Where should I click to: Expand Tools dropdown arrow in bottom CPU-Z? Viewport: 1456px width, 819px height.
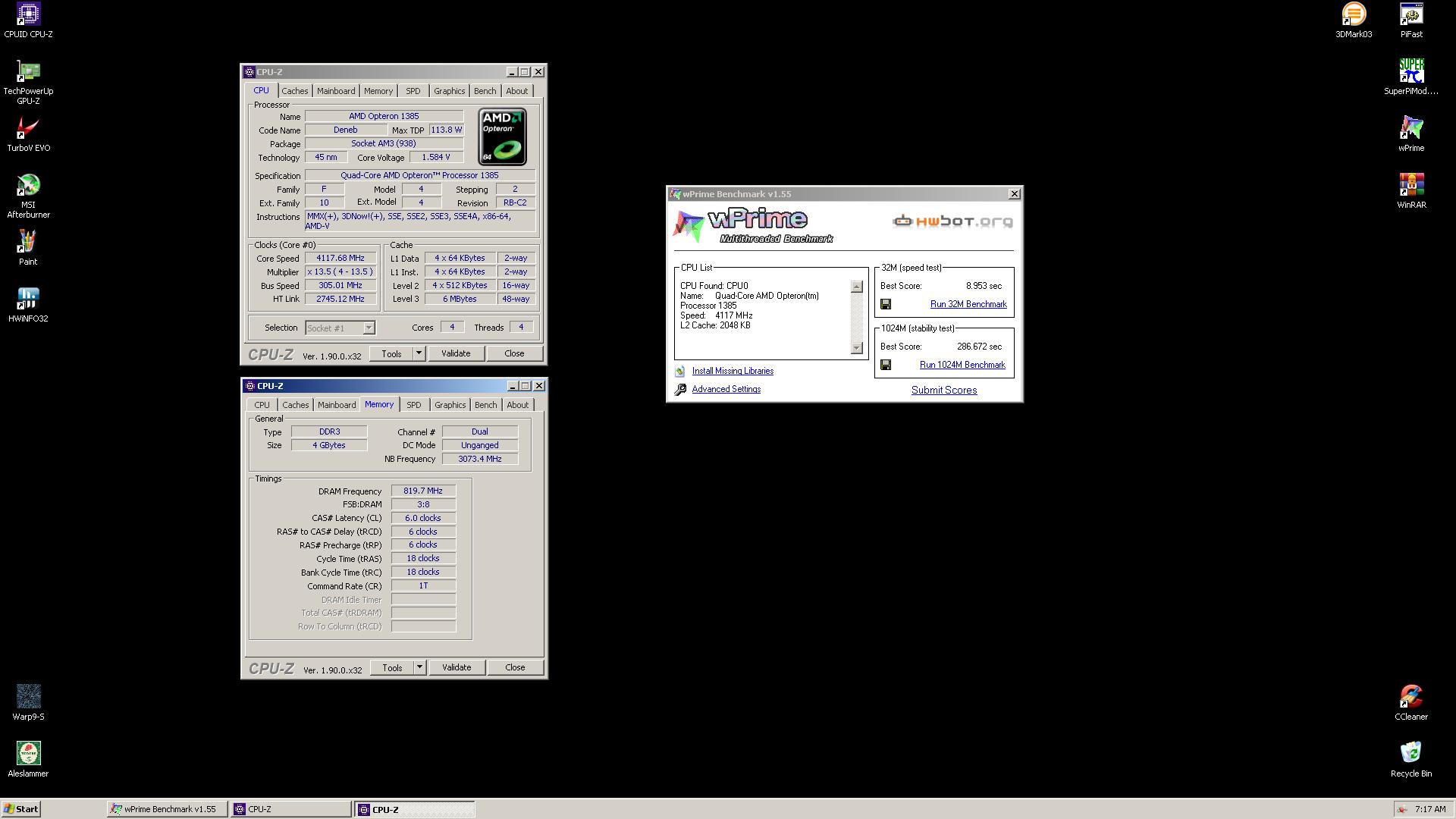pos(419,667)
